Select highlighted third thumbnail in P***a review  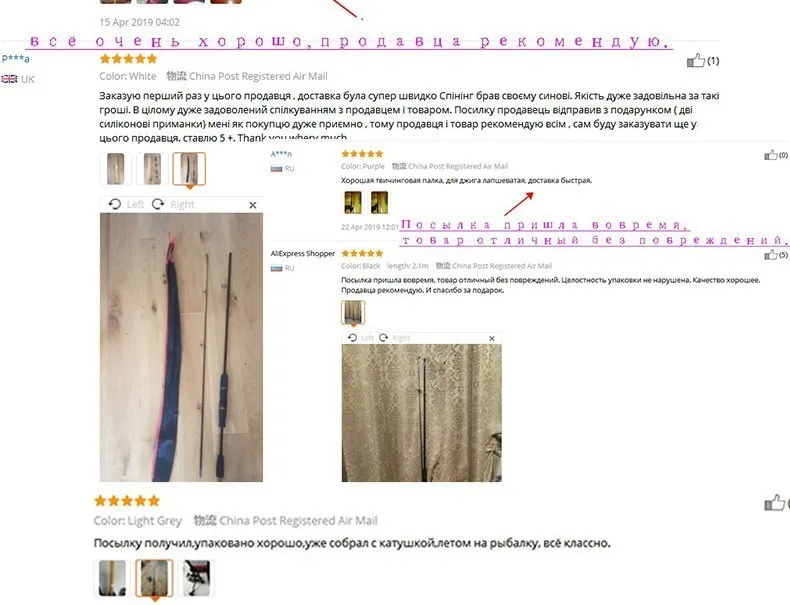[189, 168]
